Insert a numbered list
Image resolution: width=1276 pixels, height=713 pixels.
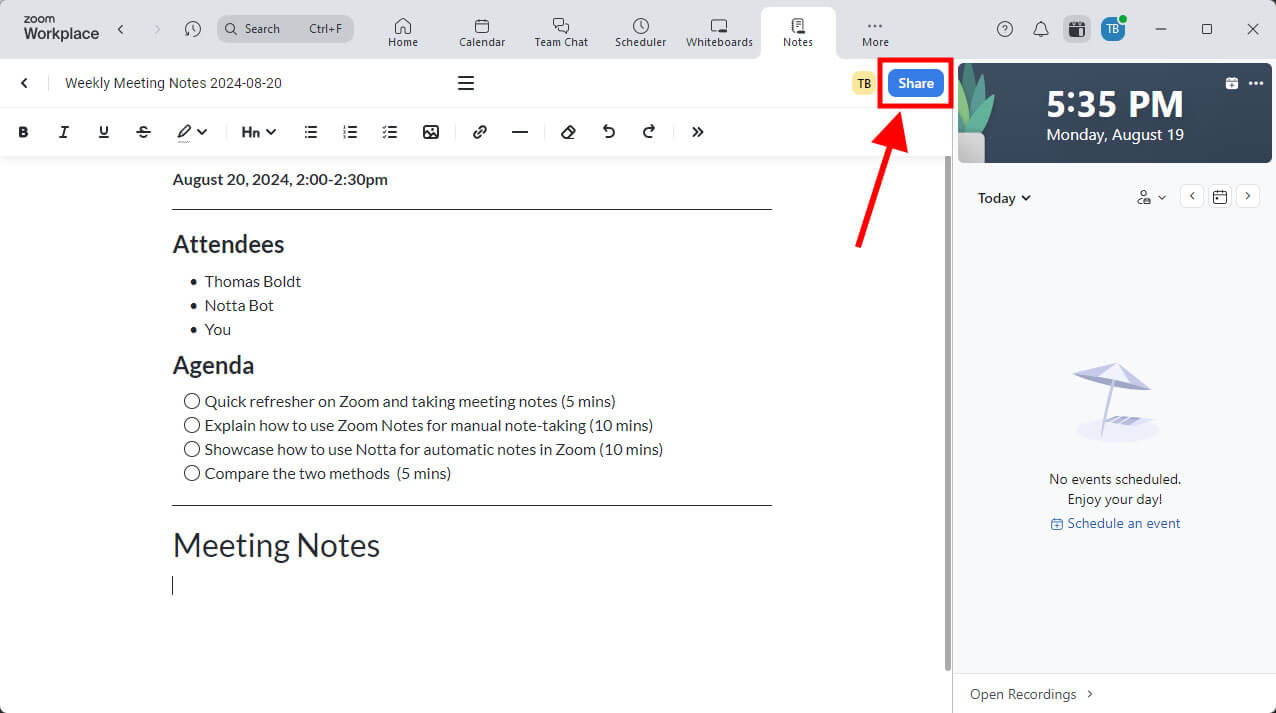click(x=350, y=132)
